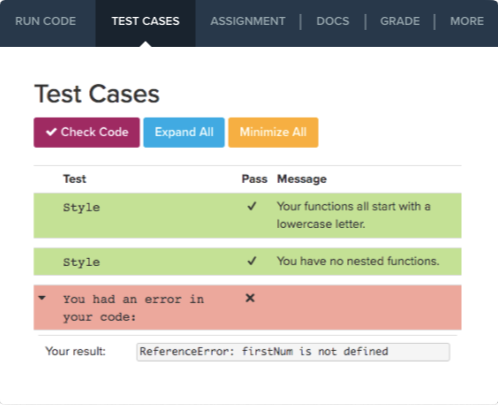Open the DOCS tab

coord(333,21)
